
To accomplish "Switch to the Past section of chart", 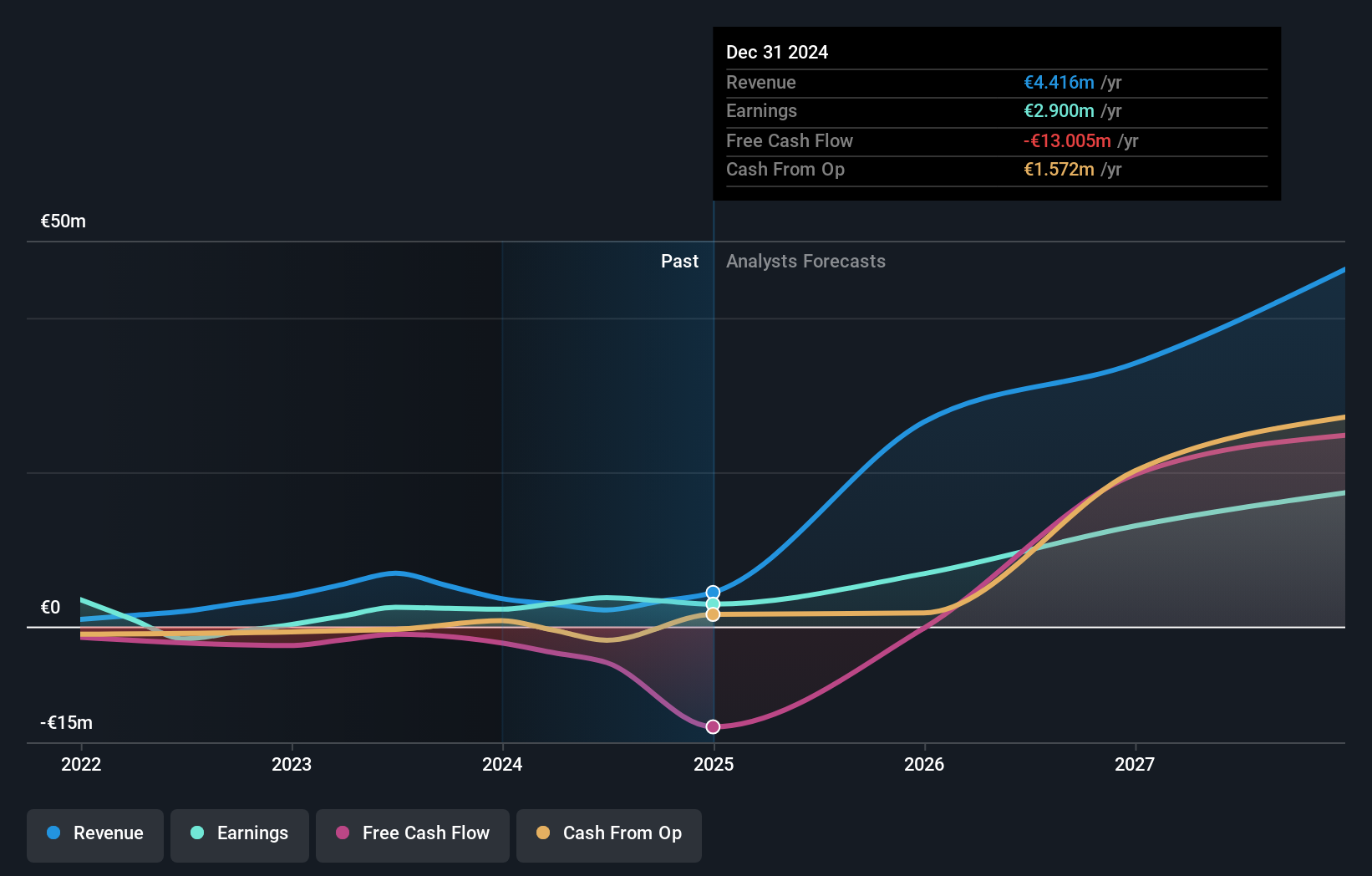I will 679,261.
